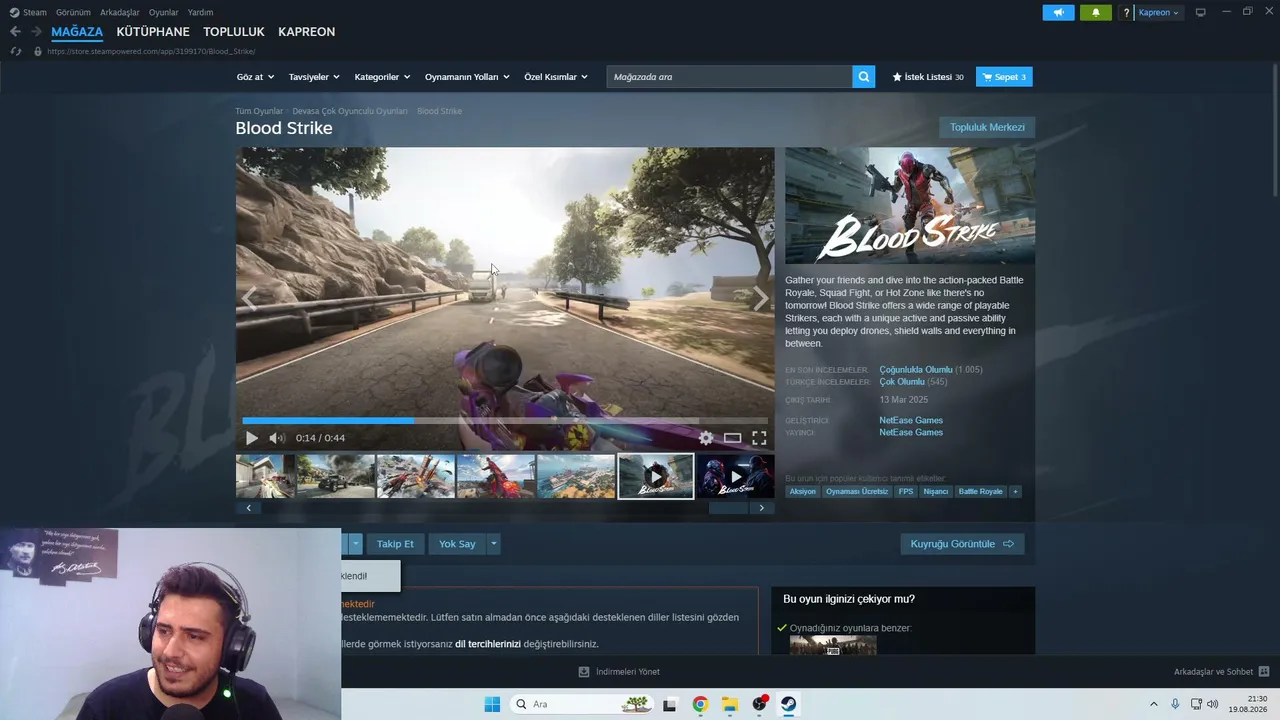Open the Görünüm menu
Screen dimensions: 1280x720
click(x=73, y=13)
